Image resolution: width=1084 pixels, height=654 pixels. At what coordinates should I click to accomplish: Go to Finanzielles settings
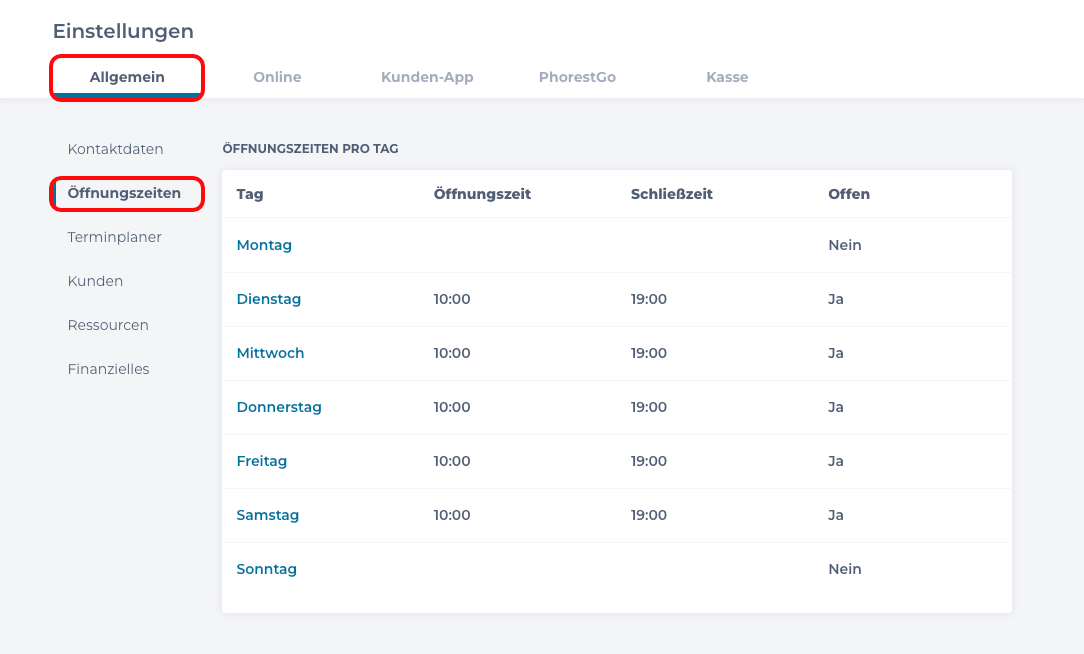point(108,369)
